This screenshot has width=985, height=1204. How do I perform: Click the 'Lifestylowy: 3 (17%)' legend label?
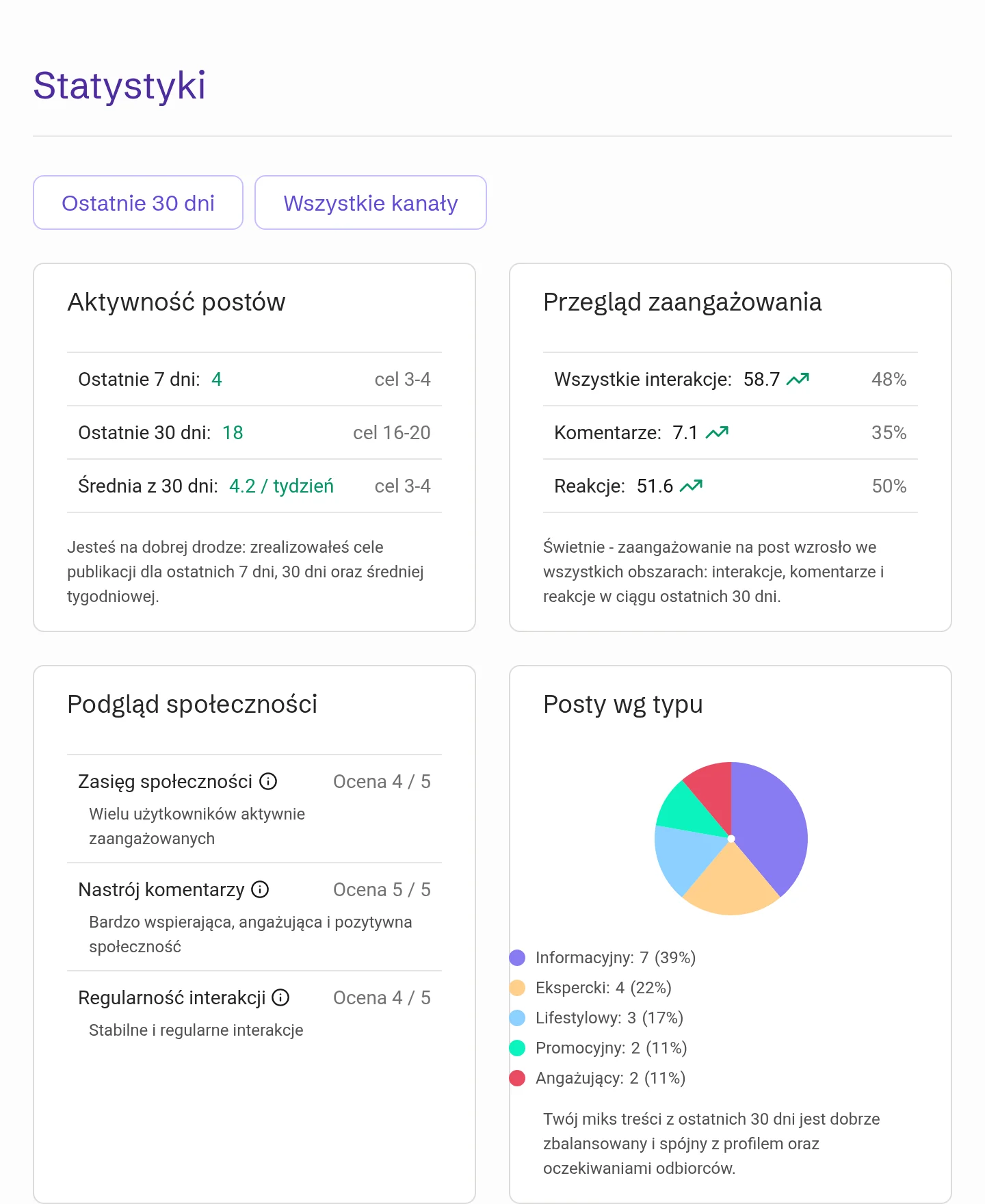click(609, 1018)
